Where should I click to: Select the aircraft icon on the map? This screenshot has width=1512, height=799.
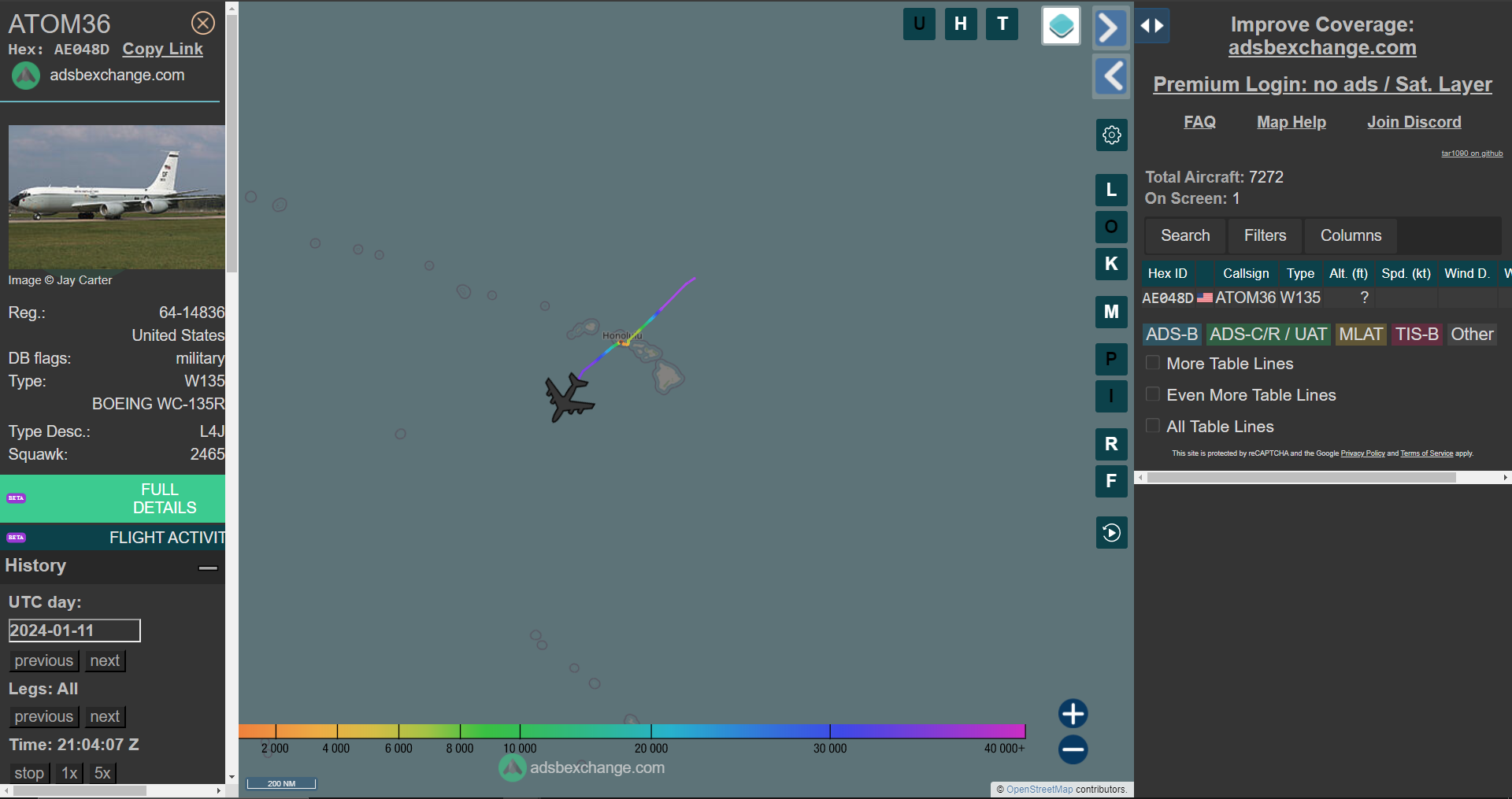(x=569, y=398)
